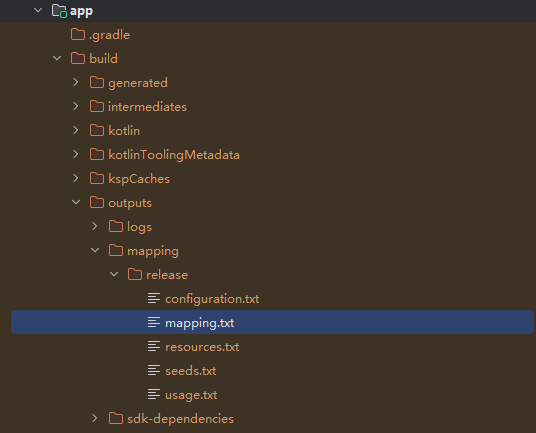The image size is (536, 433).
Task: Select the mapping folder name
Action: (153, 251)
